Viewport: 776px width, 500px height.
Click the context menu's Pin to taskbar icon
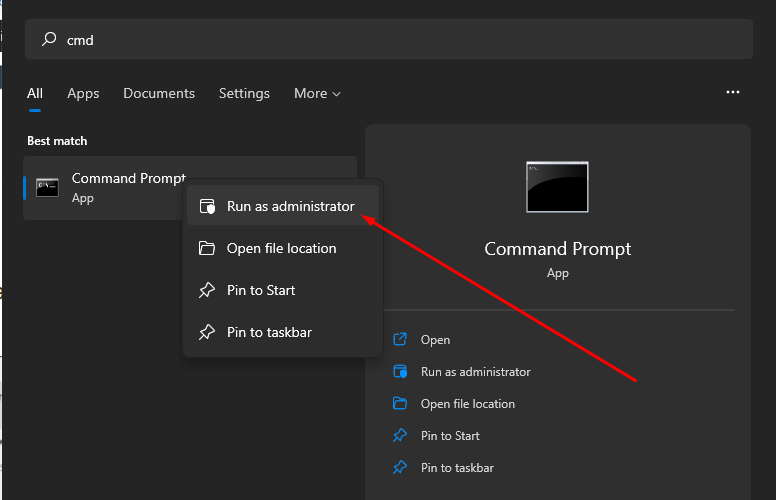coord(207,332)
